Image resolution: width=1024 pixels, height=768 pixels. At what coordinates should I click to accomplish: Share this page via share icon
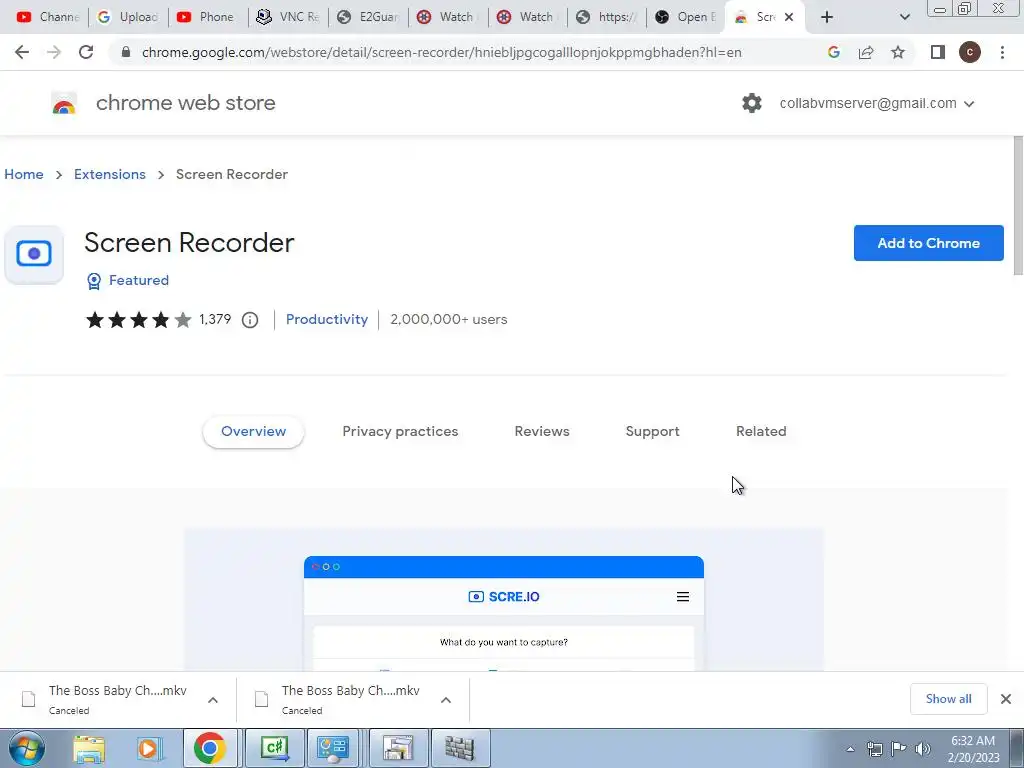coord(866,52)
